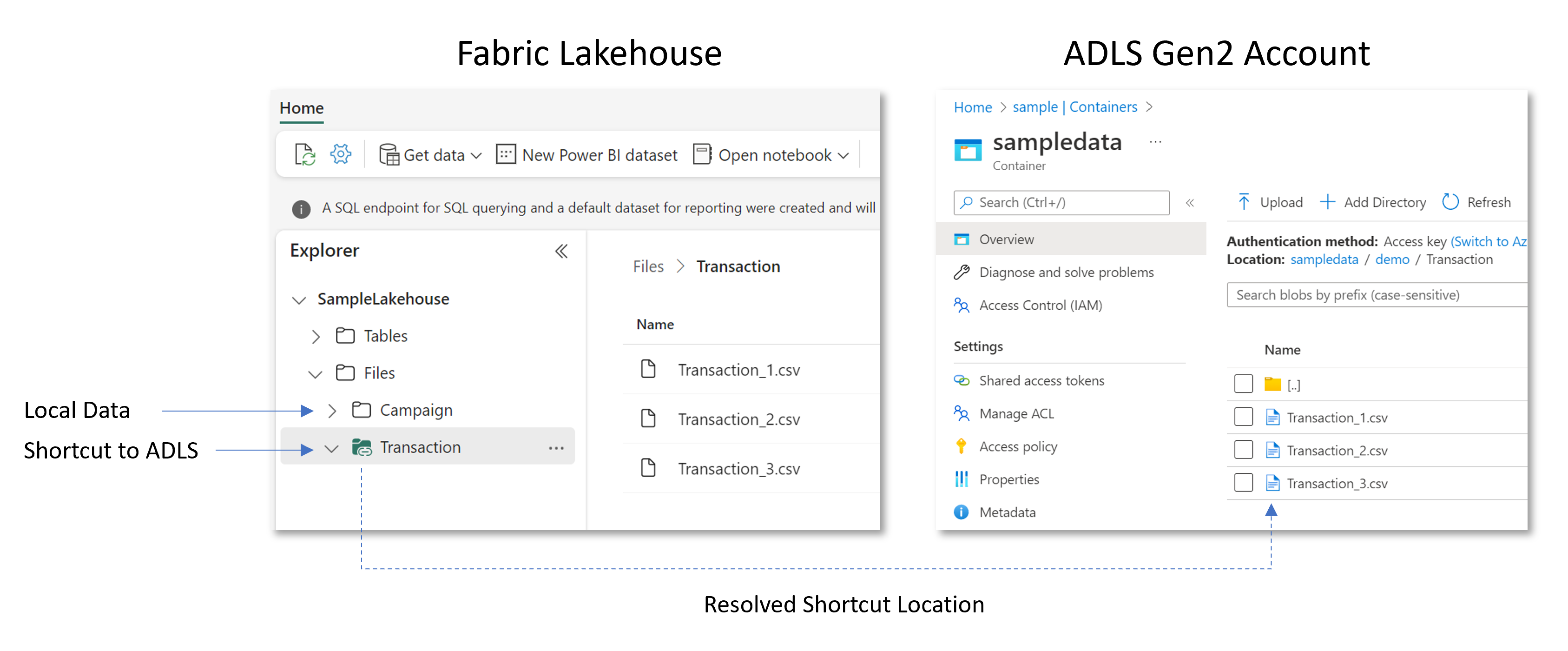The height and width of the screenshot is (651, 1568).
Task: Check the Transaction_1.csv blob checkbox
Action: (x=1243, y=417)
